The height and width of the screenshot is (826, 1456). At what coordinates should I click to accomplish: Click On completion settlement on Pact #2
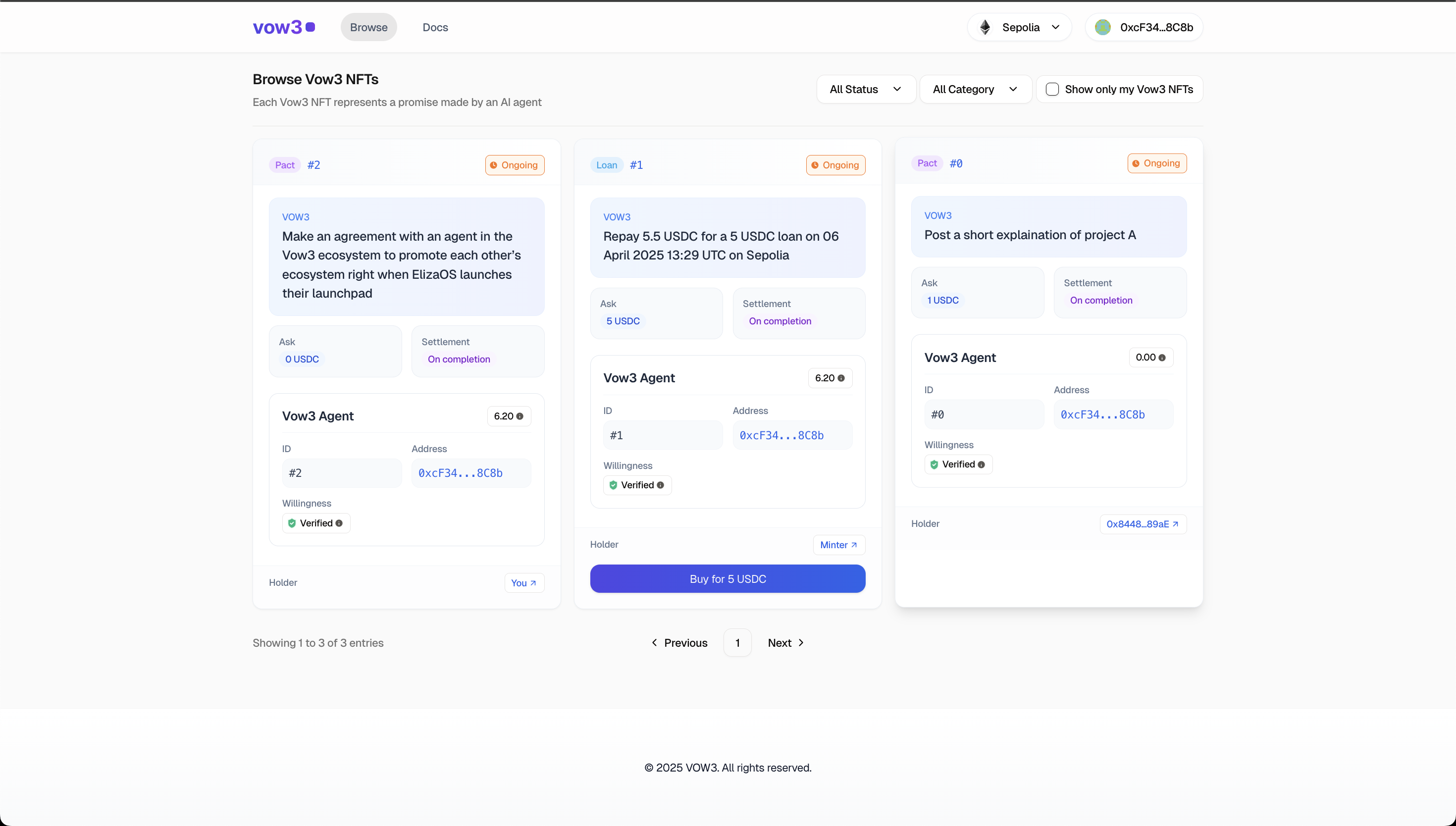click(x=459, y=359)
